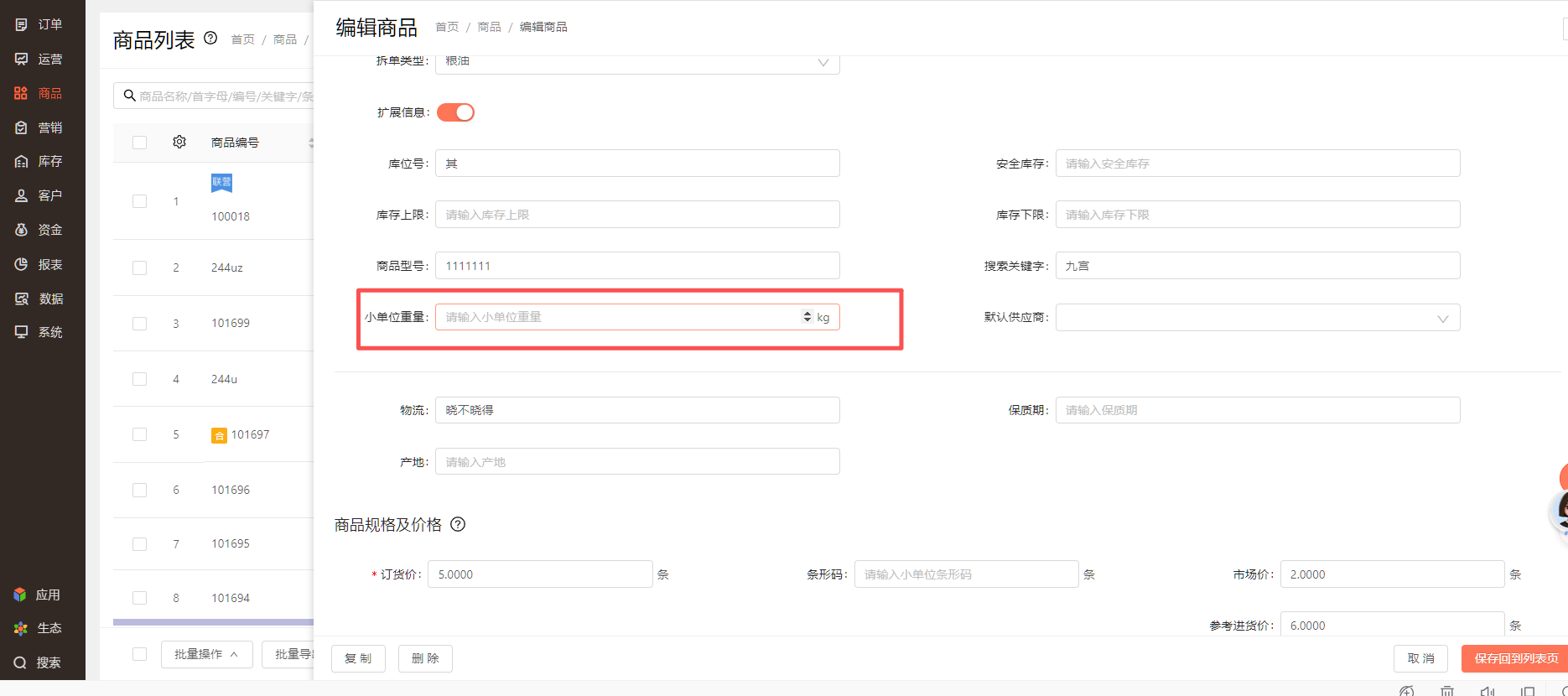
Task: Open column settings gear in product table
Action: tap(179, 142)
